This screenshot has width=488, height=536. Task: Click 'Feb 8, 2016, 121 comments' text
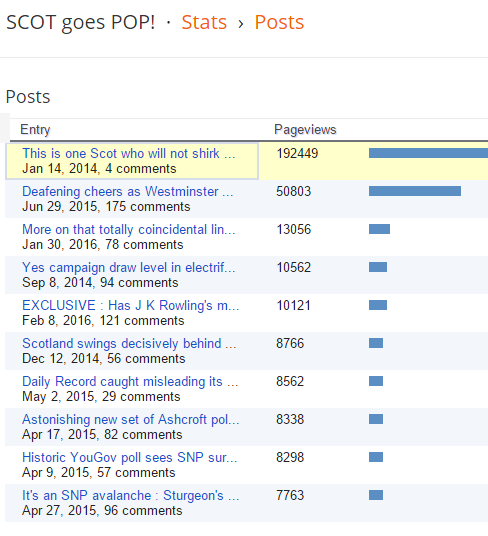click(103, 321)
